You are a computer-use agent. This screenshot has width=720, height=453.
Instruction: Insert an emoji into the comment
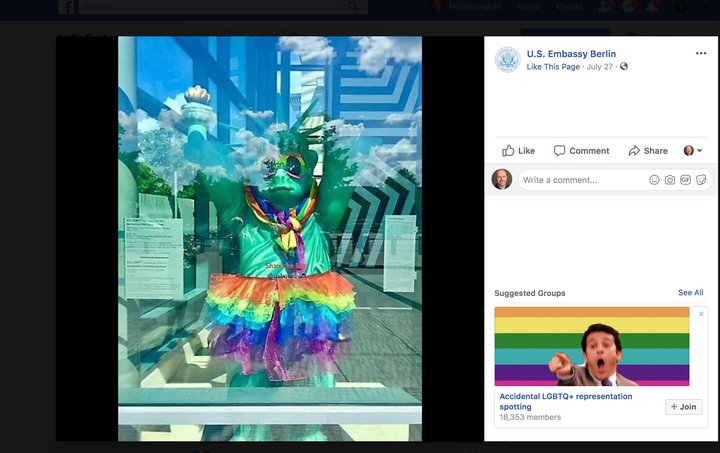654,180
